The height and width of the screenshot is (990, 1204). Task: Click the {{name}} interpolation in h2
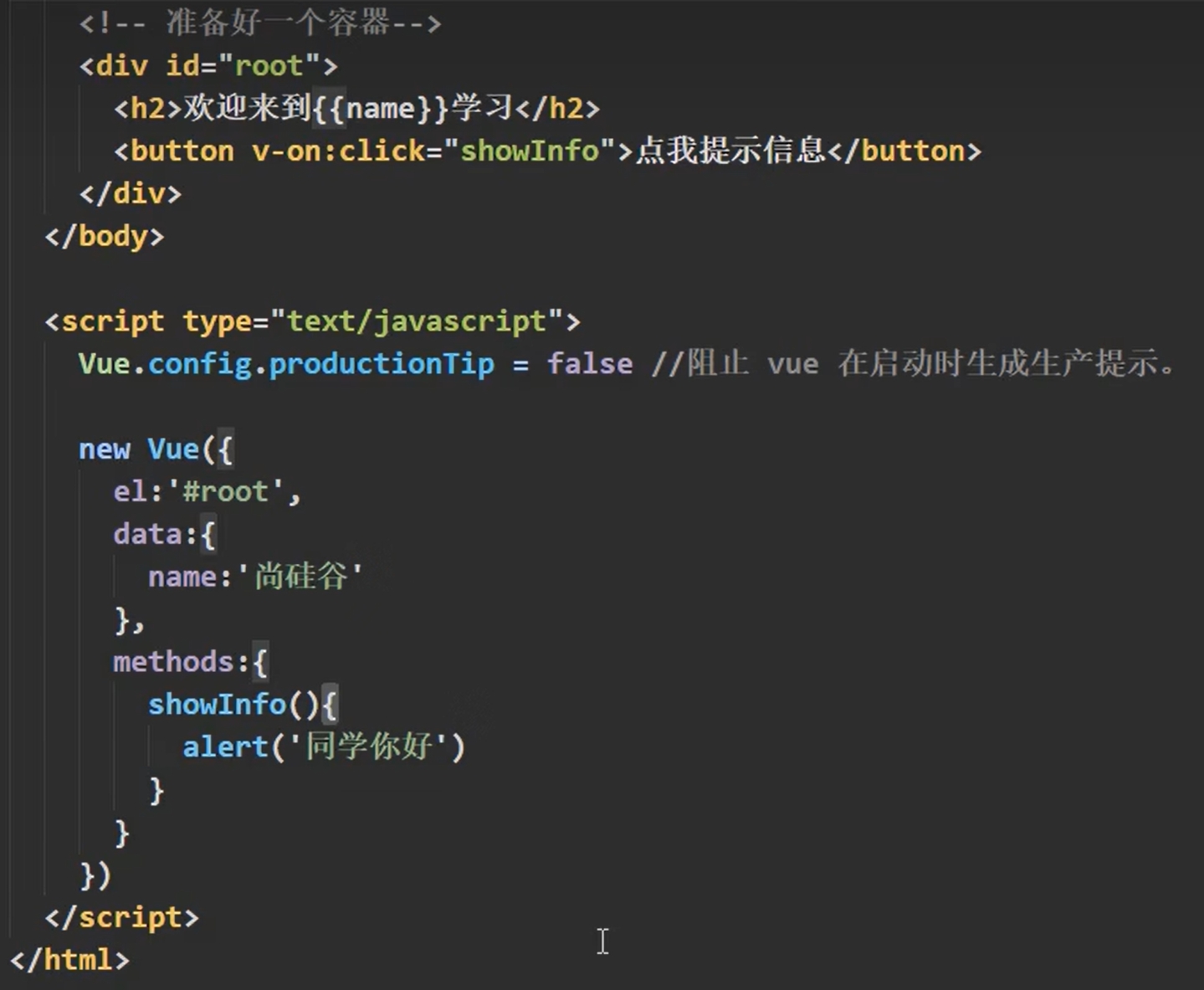(x=382, y=109)
